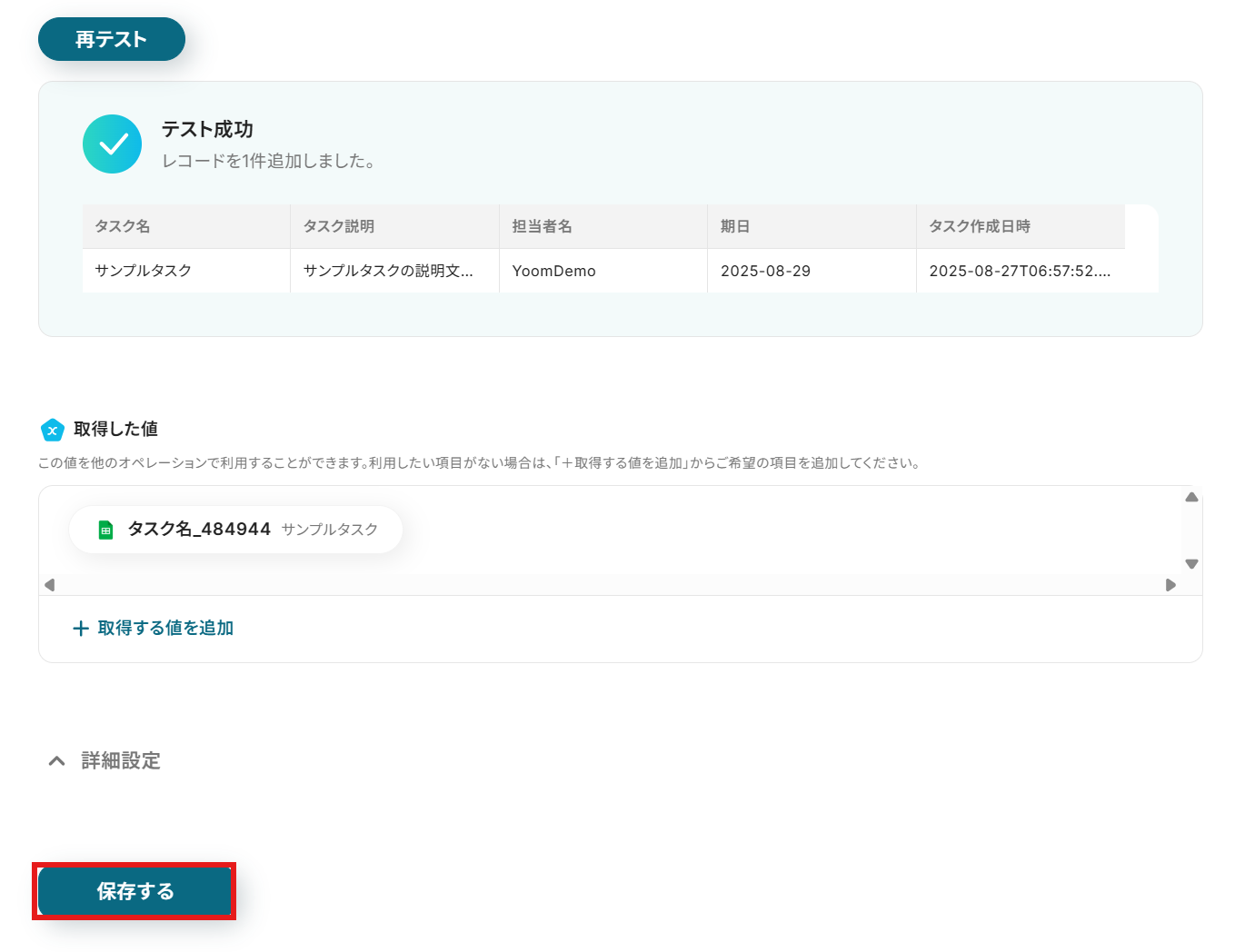1255x952 pixels.
Task: Click the test success checkmark icon
Action: coord(113,144)
